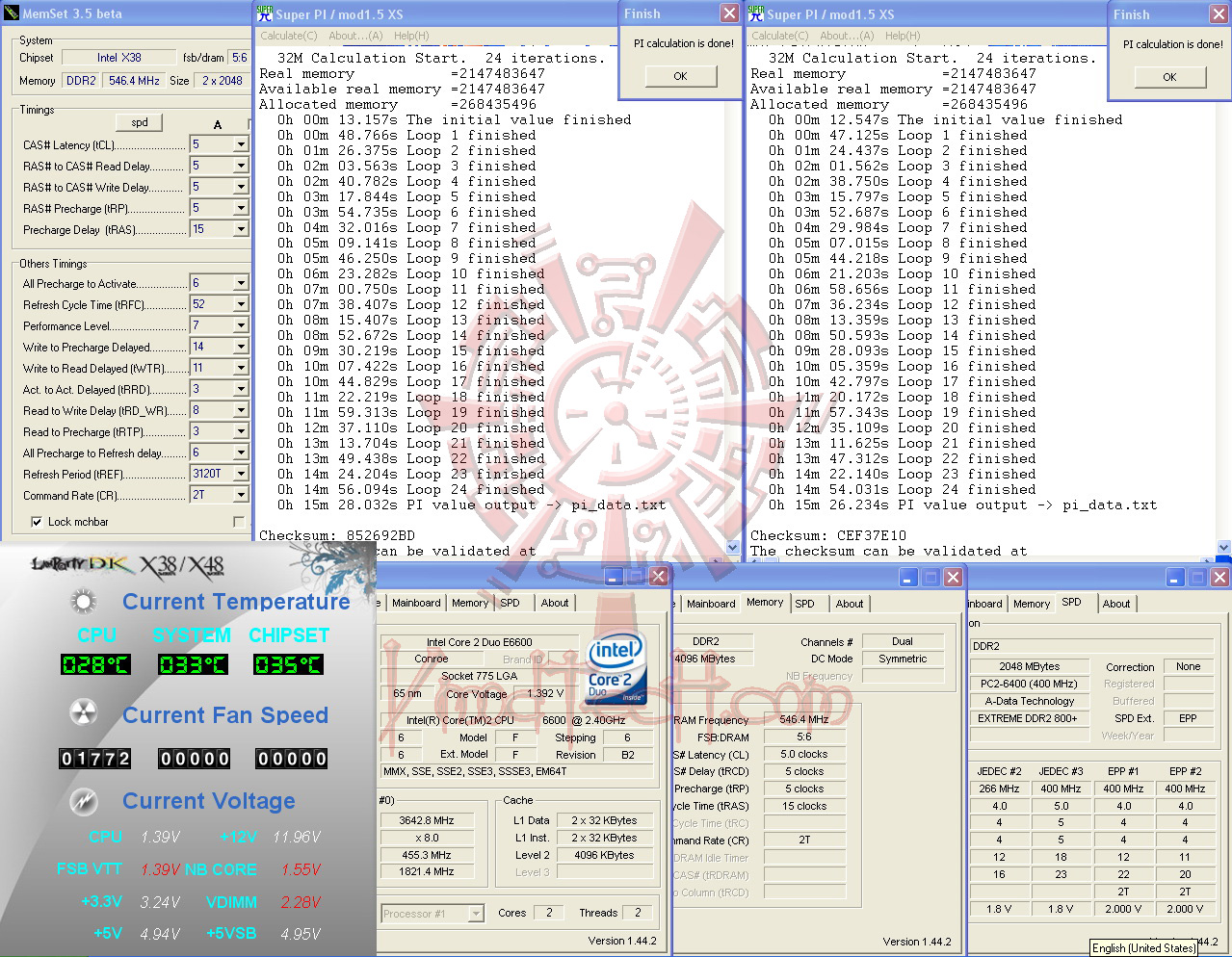Open the Performance Level dropdown
Screen dimensions: 1232x957
pyautogui.click(x=241, y=325)
